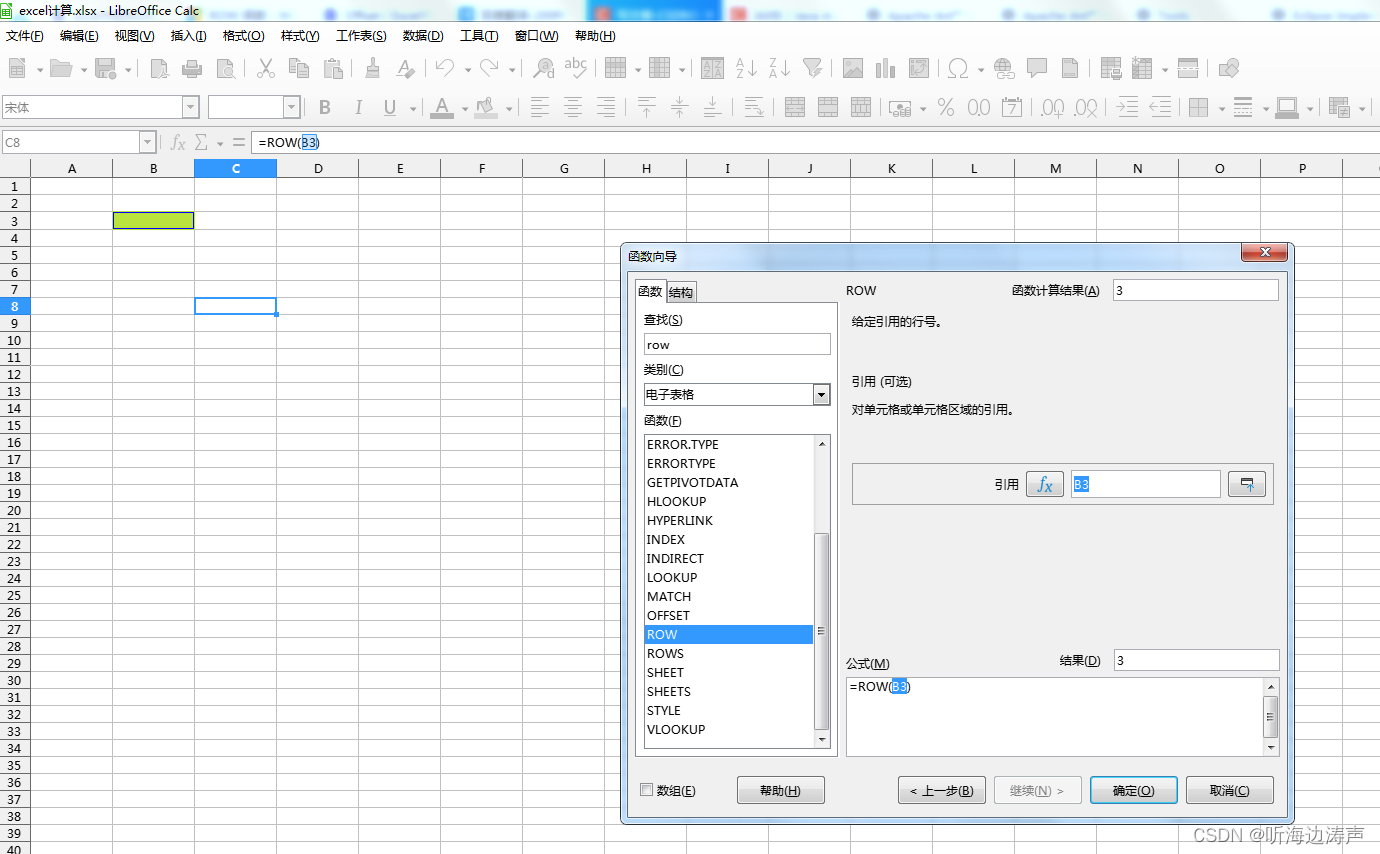
Task: Click the AutoFilter funnel icon
Action: point(813,68)
